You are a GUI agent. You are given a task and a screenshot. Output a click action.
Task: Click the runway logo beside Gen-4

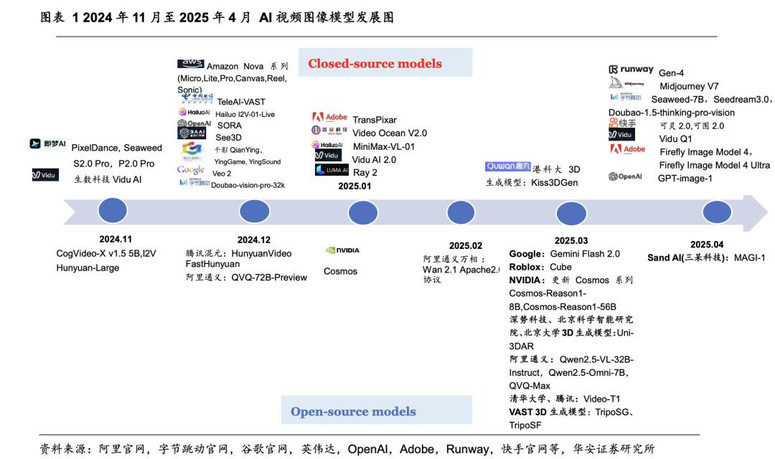click(x=631, y=69)
